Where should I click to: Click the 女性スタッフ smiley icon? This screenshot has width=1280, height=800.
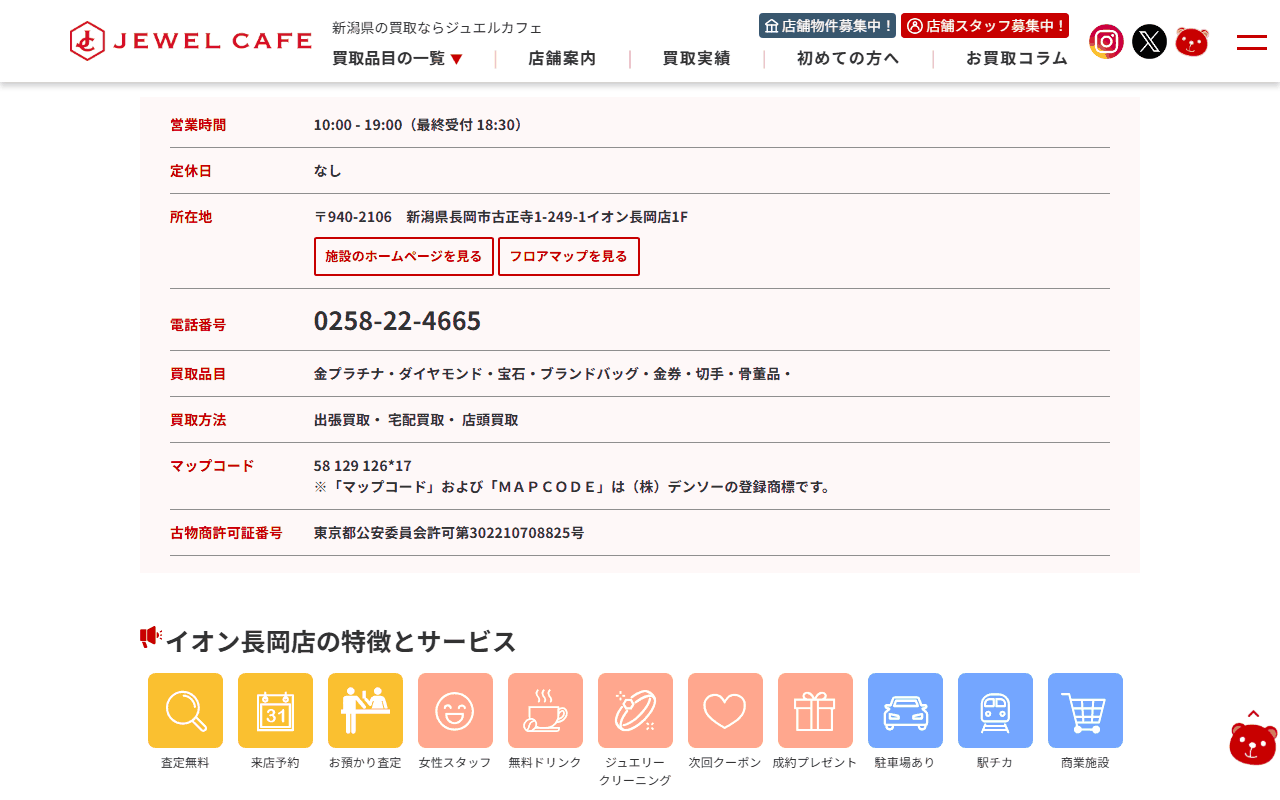coord(455,710)
